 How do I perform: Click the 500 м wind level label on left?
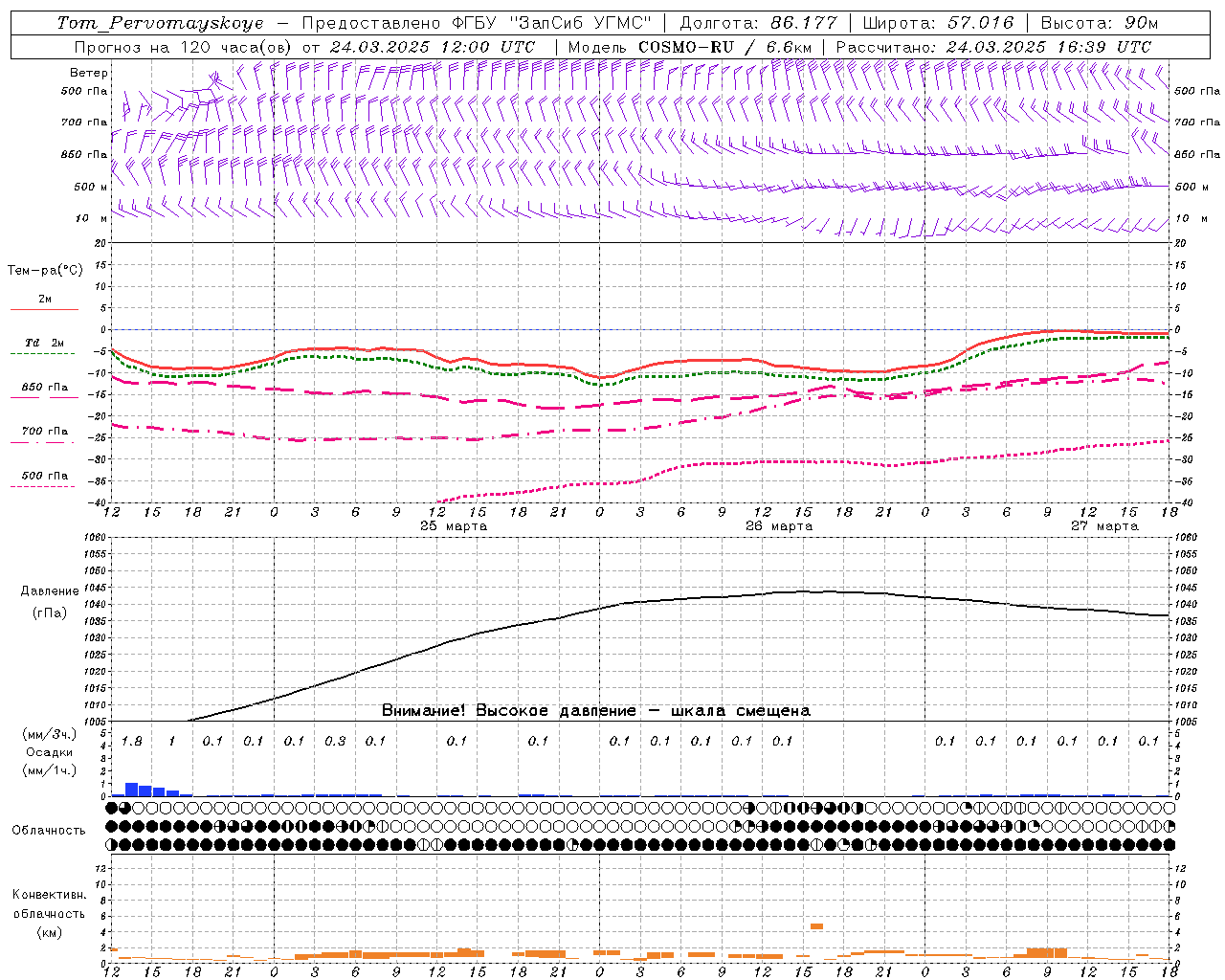click(x=91, y=187)
